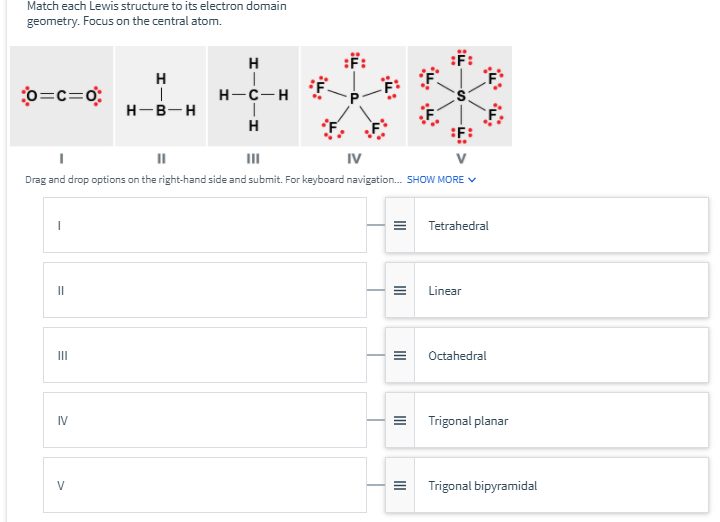Click the answer drop slot labeled II

(x=205, y=290)
